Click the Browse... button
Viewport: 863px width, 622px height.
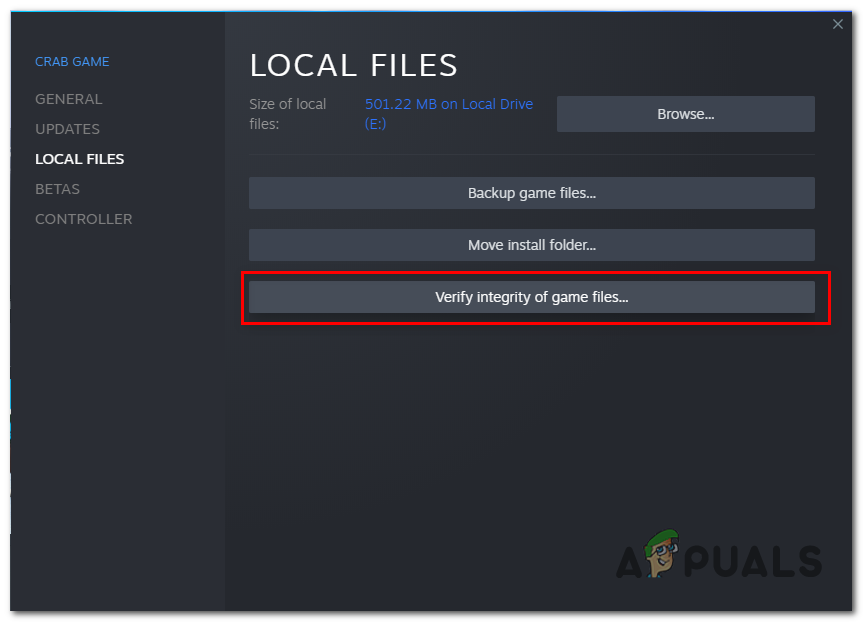coord(685,114)
